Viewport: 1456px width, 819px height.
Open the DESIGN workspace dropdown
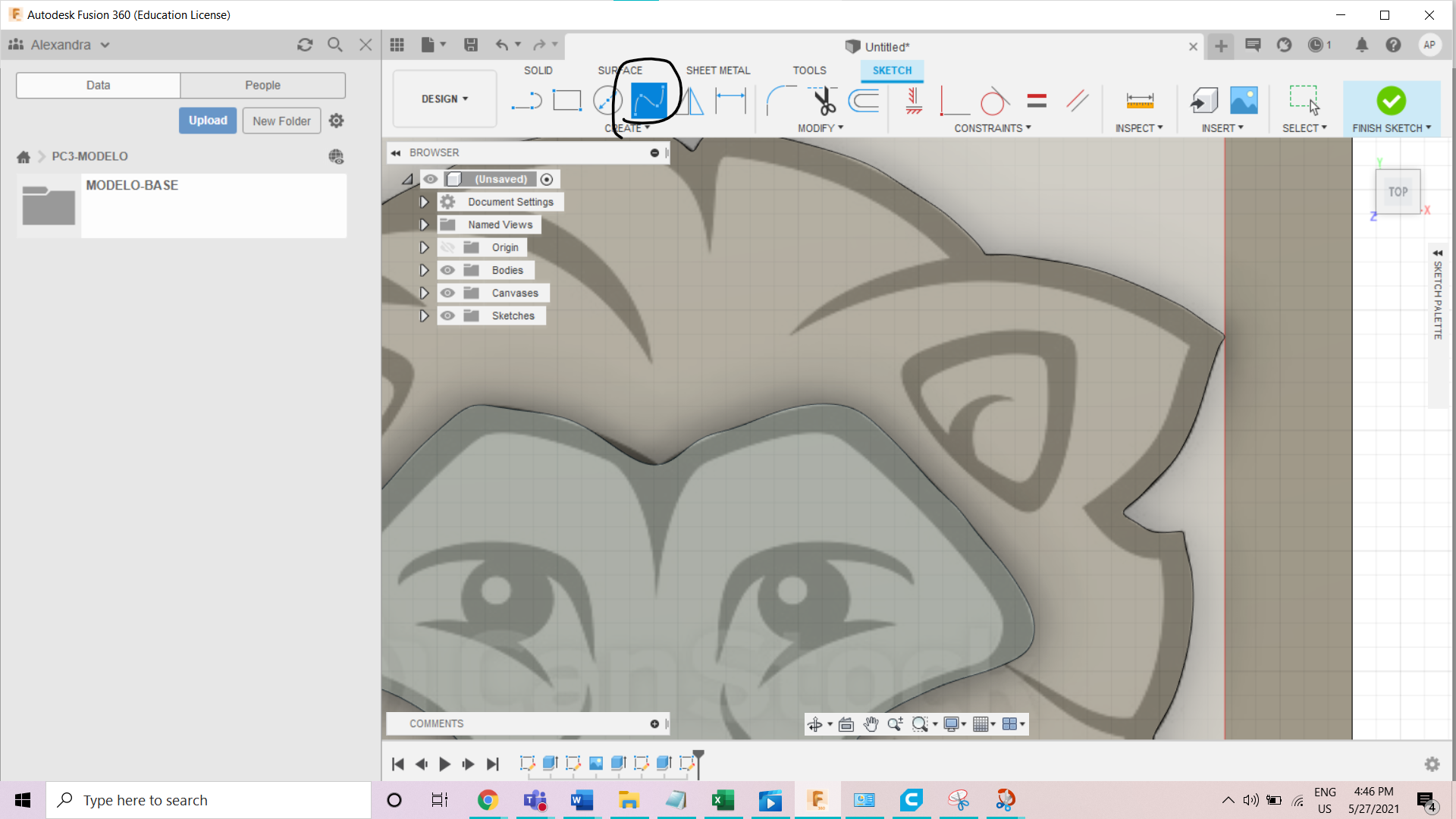pos(444,99)
